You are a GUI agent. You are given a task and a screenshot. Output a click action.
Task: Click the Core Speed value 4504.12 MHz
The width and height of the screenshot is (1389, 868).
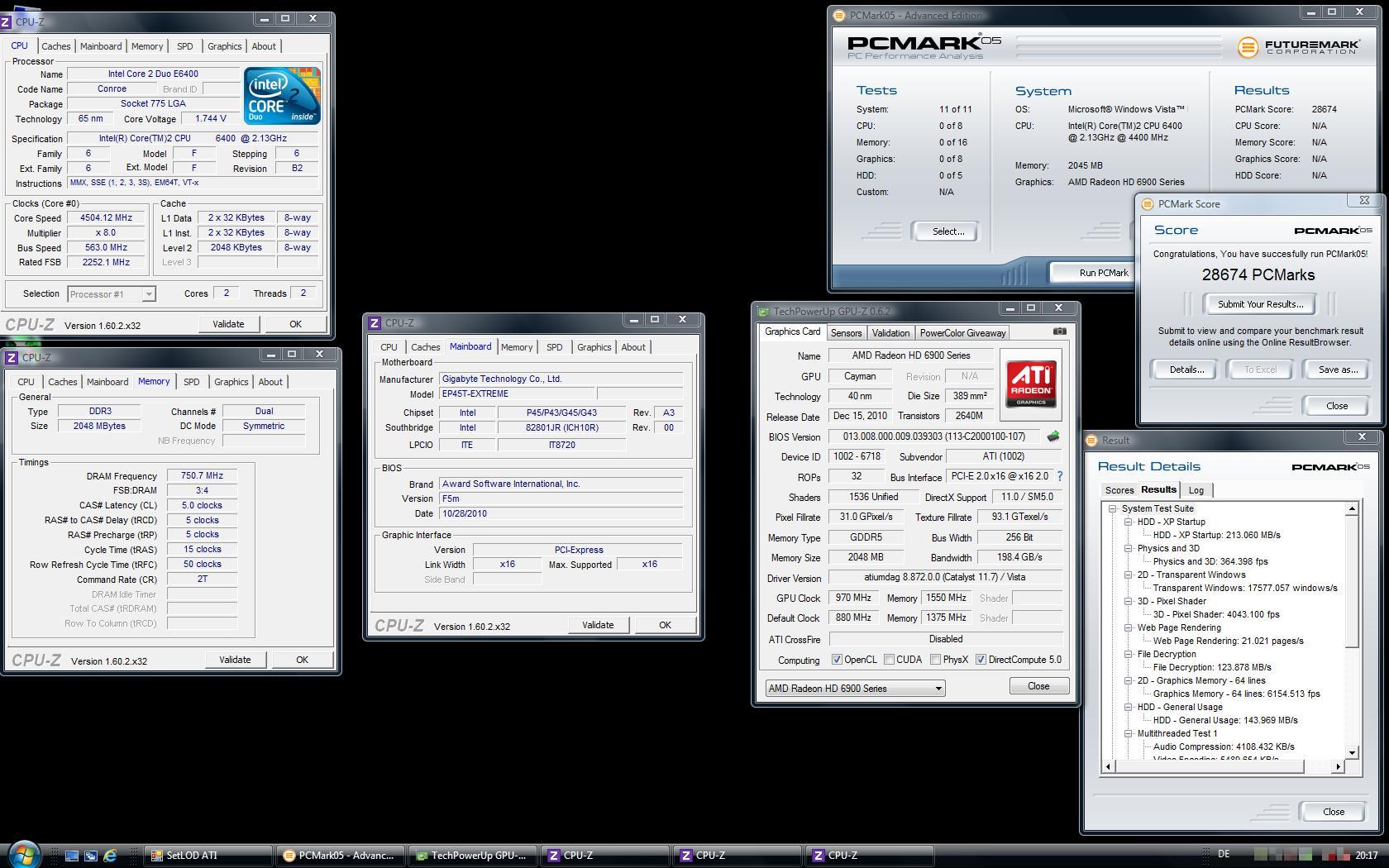106,218
